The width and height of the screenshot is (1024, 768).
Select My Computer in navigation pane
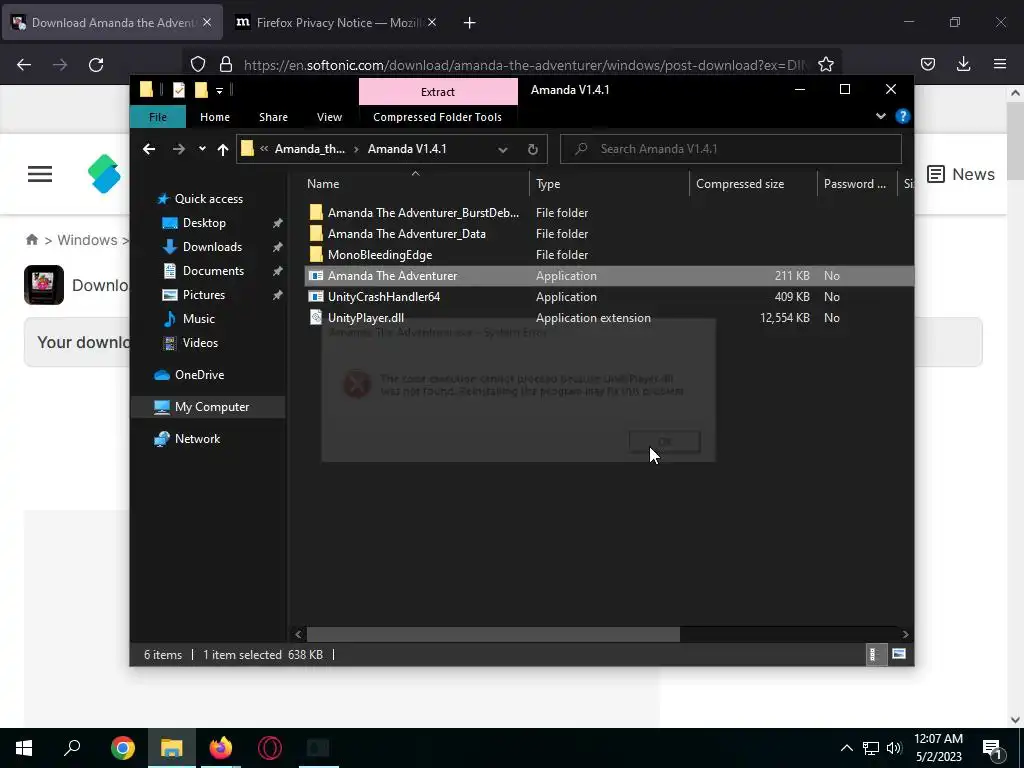(x=208, y=407)
